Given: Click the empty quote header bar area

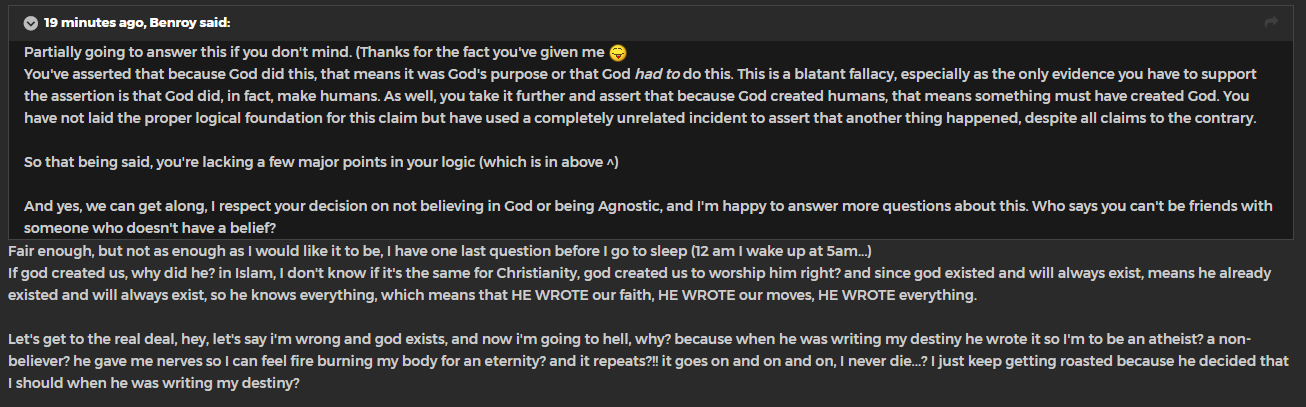Looking at the screenshot, I should coord(750,23).
